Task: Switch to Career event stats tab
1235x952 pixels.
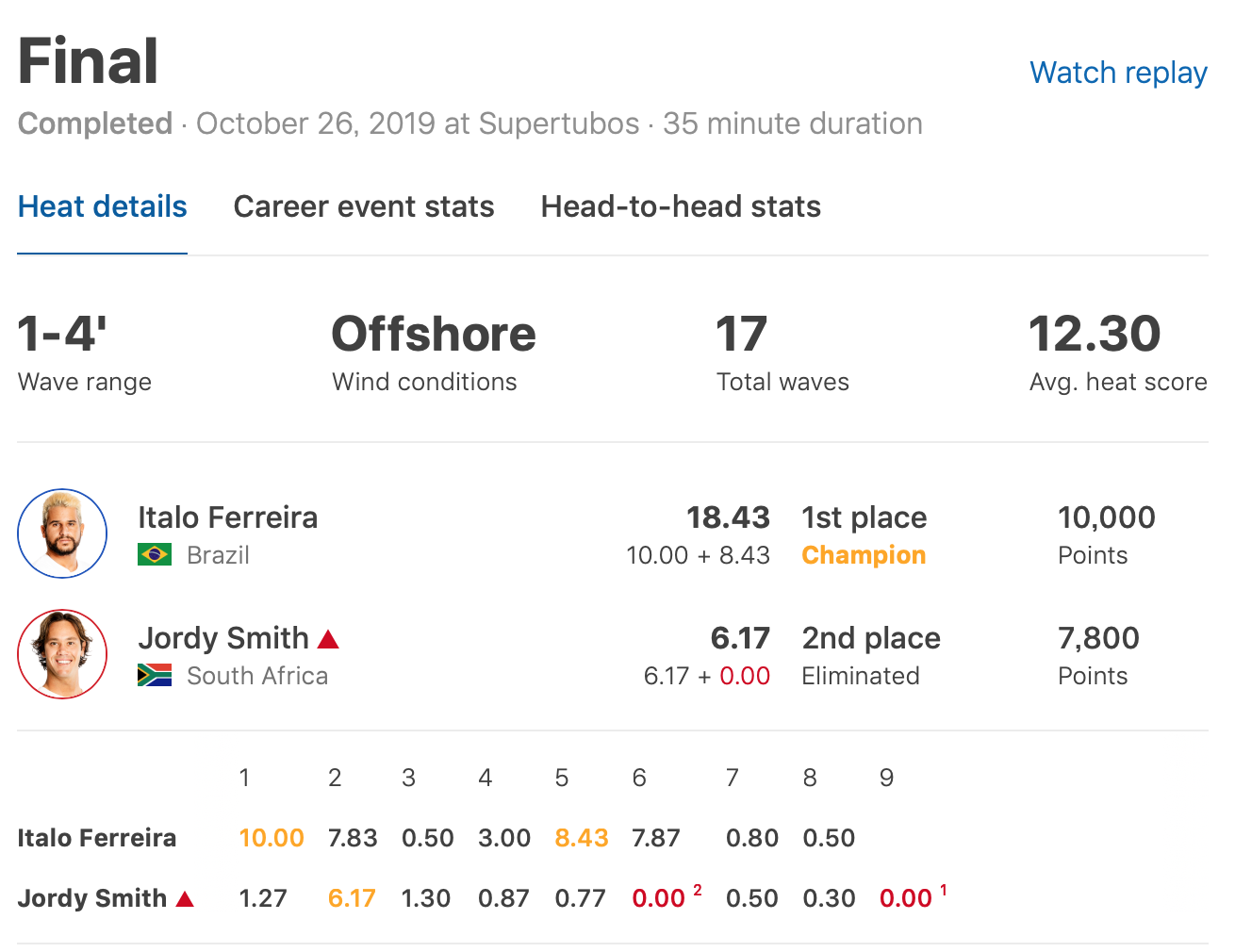Action: [364, 206]
